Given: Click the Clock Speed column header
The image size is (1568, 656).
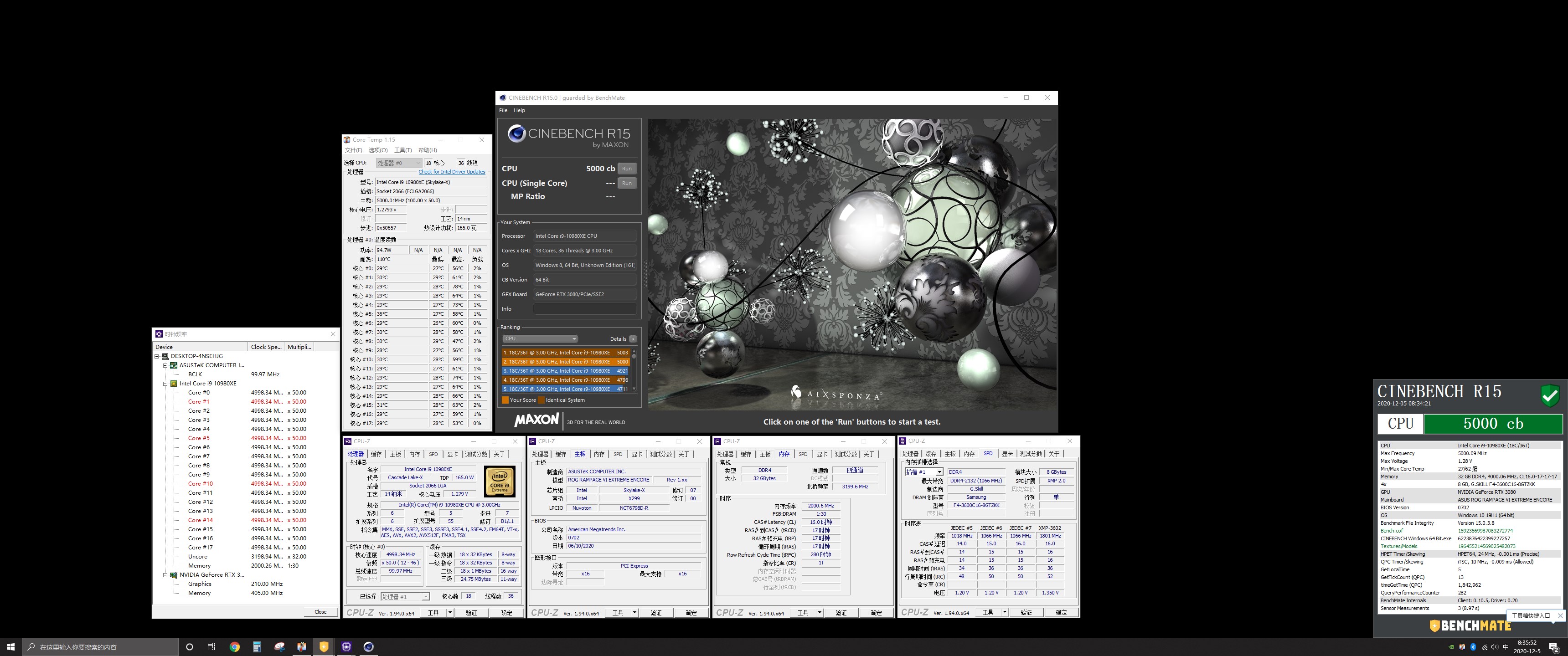Looking at the screenshot, I should (x=267, y=347).
